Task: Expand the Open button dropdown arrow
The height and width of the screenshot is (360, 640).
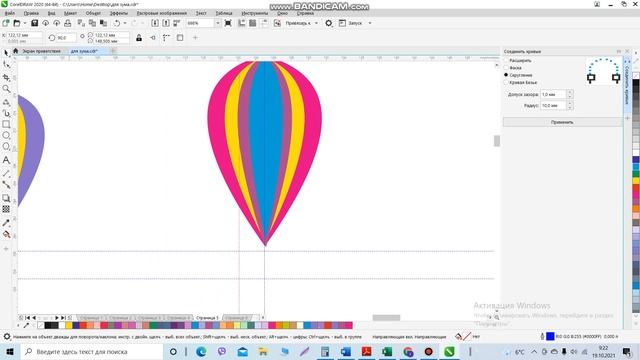Action: coord(24,23)
